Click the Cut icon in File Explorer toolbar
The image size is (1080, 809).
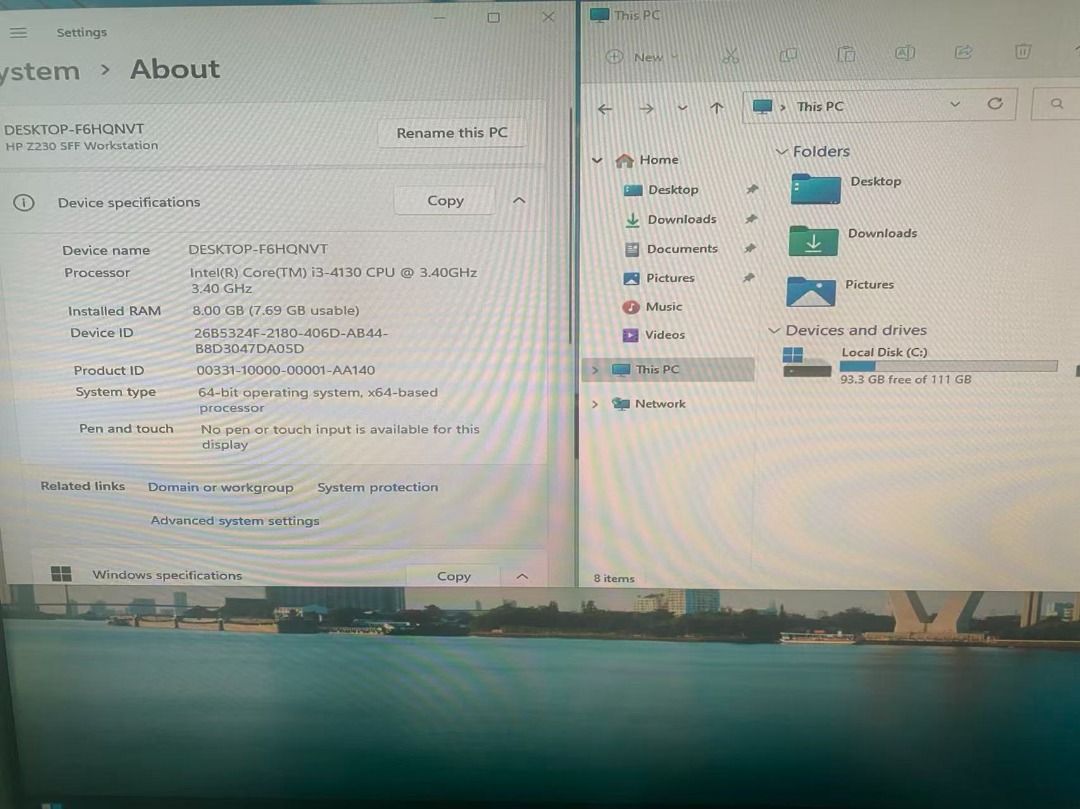pyautogui.click(x=730, y=56)
